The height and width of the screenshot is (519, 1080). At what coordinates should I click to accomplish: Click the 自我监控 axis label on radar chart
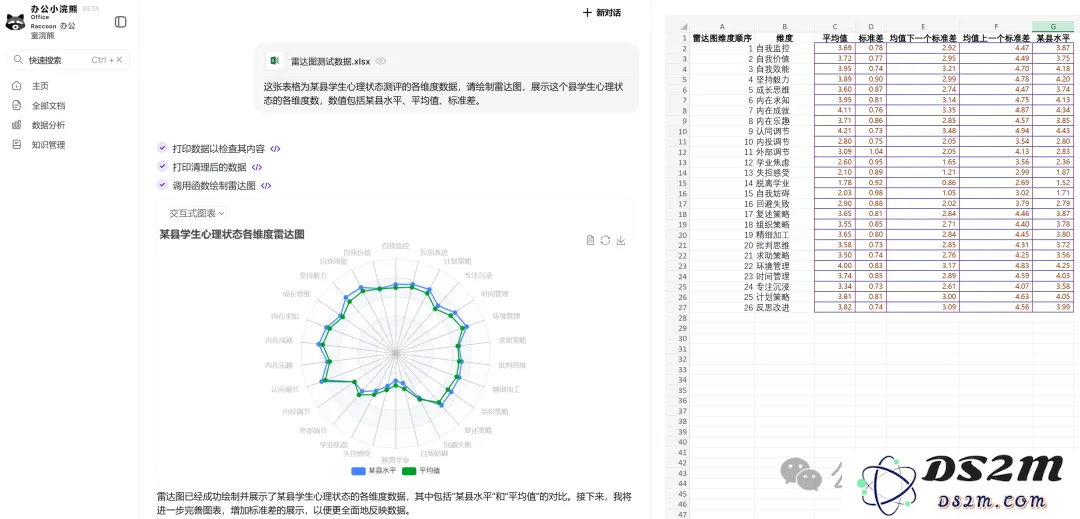point(395,245)
